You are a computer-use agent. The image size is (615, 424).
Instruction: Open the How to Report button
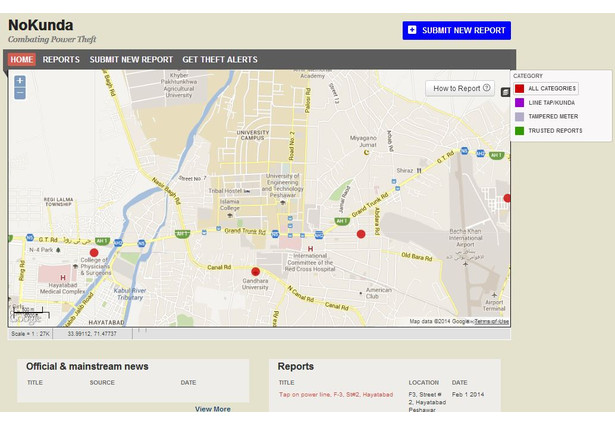tap(460, 88)
